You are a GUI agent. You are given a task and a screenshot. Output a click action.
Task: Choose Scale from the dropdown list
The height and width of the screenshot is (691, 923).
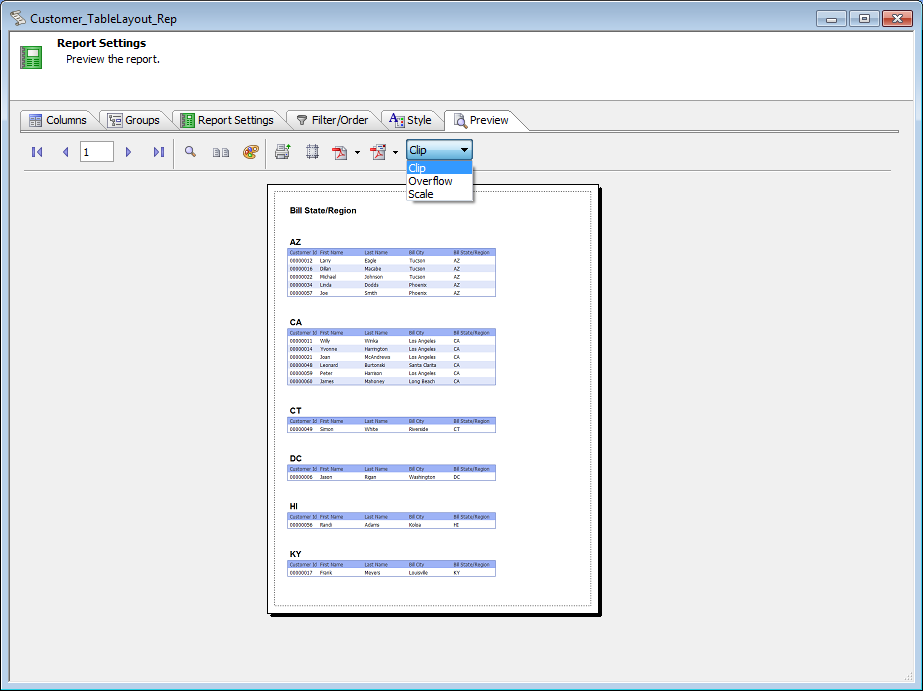439,194
